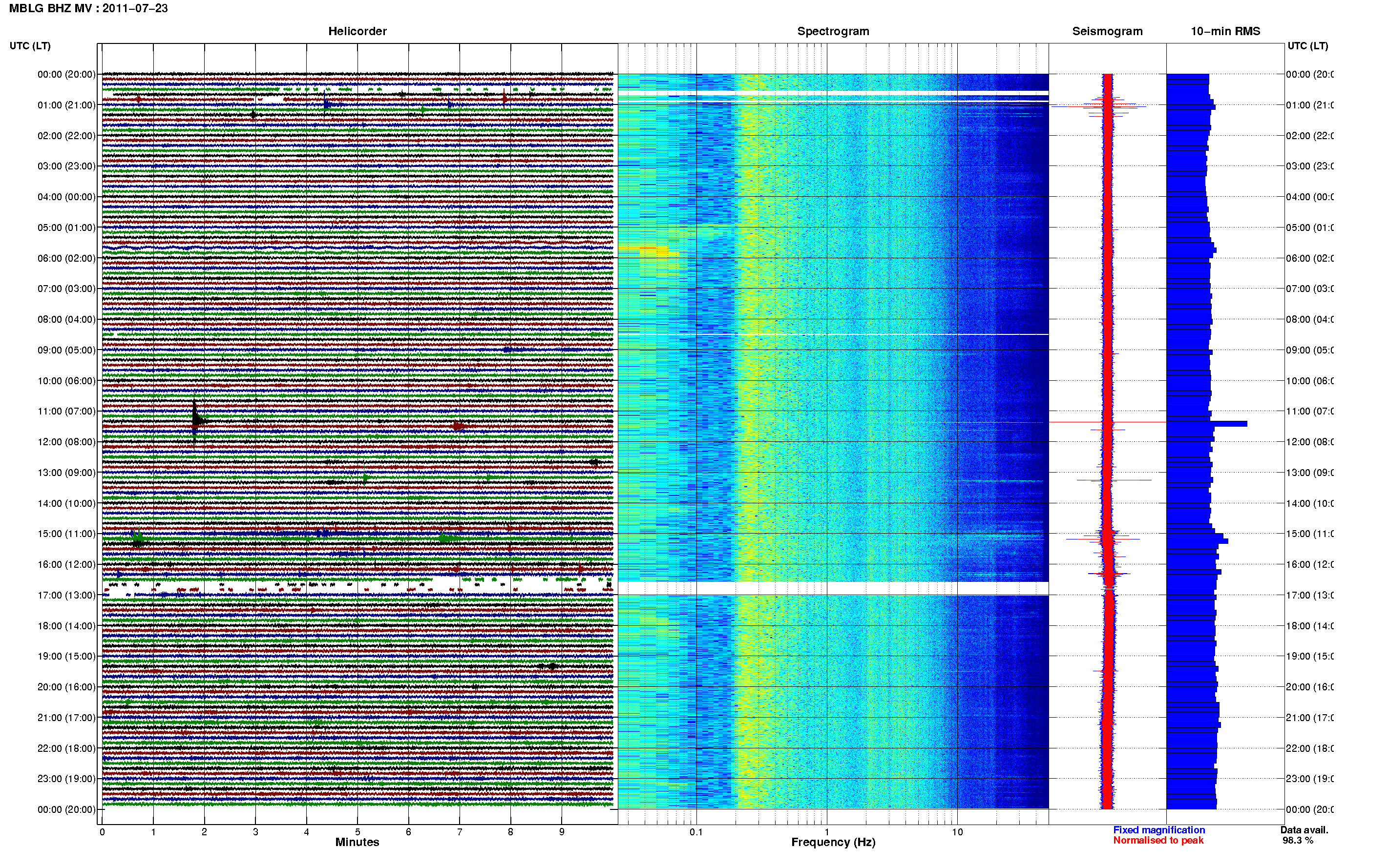Click the '07:00 (03:00)' left time label
Viewport: 1389px width, 868px height.
pos(66,288)
